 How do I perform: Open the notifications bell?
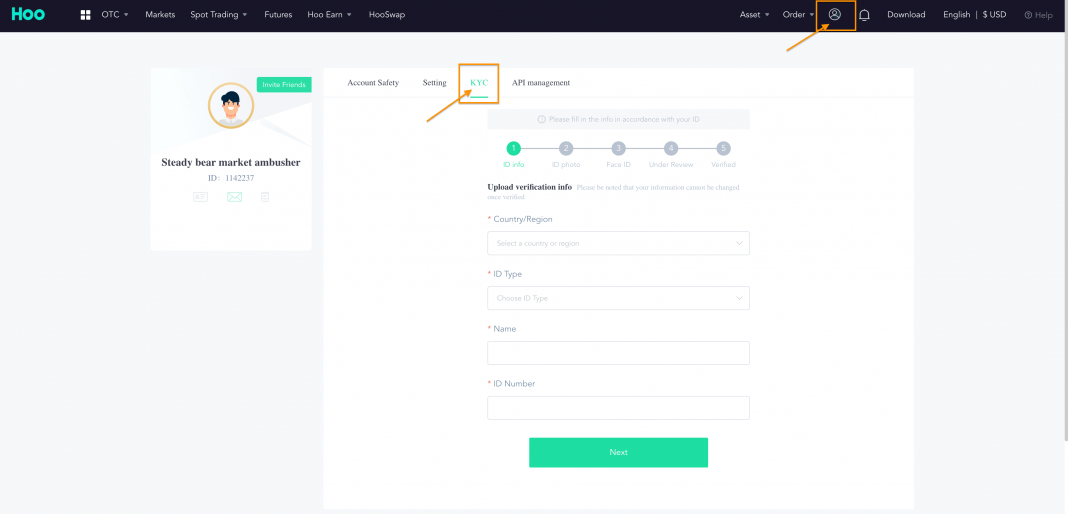pos(864,15)
